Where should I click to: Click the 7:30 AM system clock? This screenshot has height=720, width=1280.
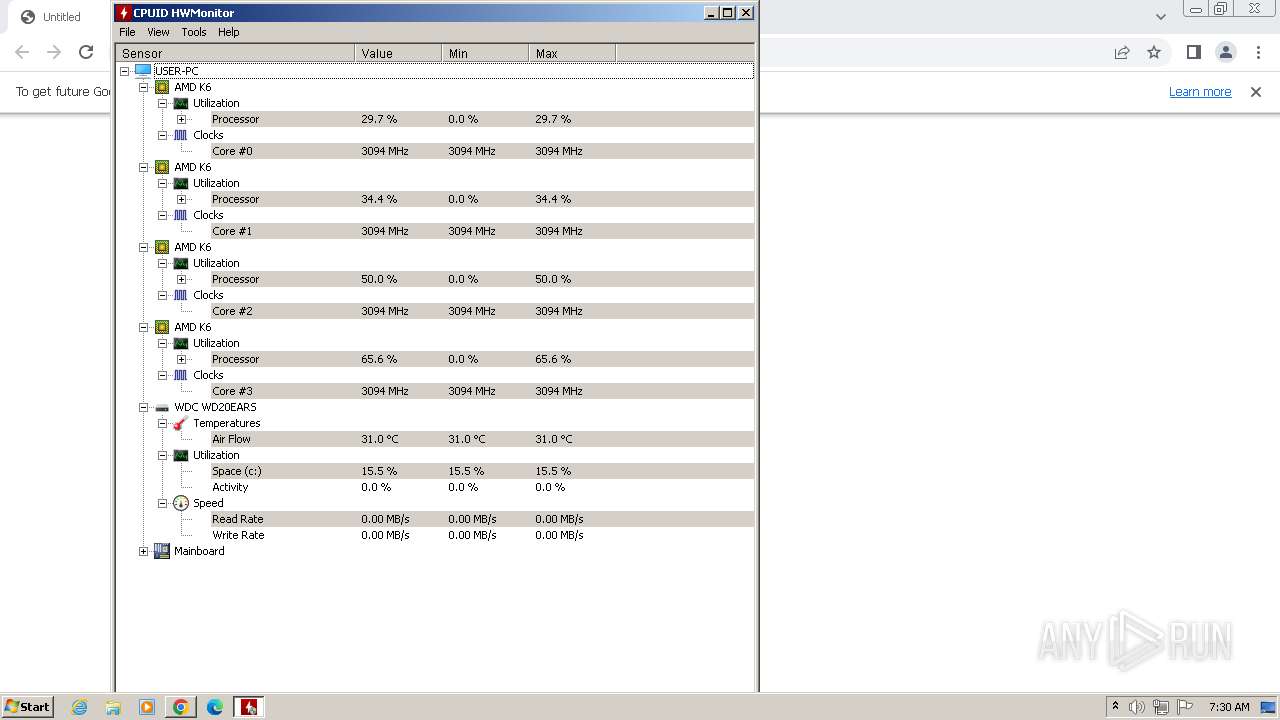pyautogui.click(x=1229, y=707)
